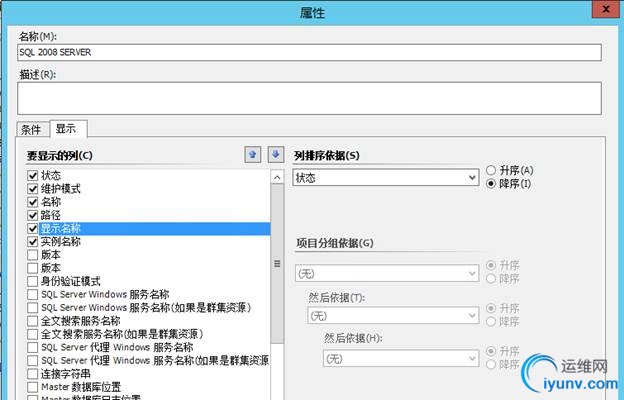Check the Master 数据库位置 checkbox

click(33, 387)
